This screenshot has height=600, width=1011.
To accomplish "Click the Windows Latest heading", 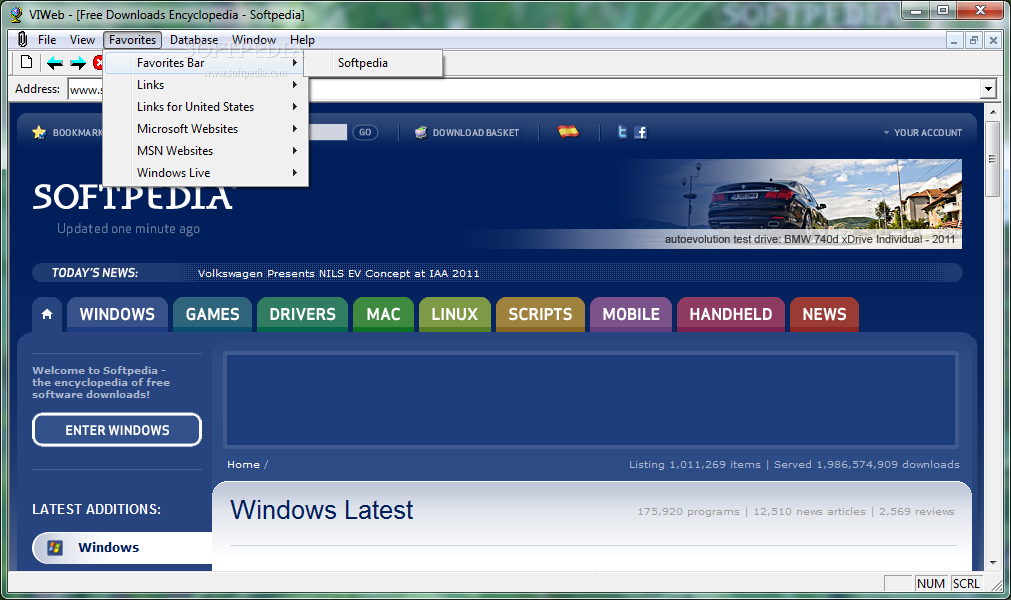I will [322, 510].
